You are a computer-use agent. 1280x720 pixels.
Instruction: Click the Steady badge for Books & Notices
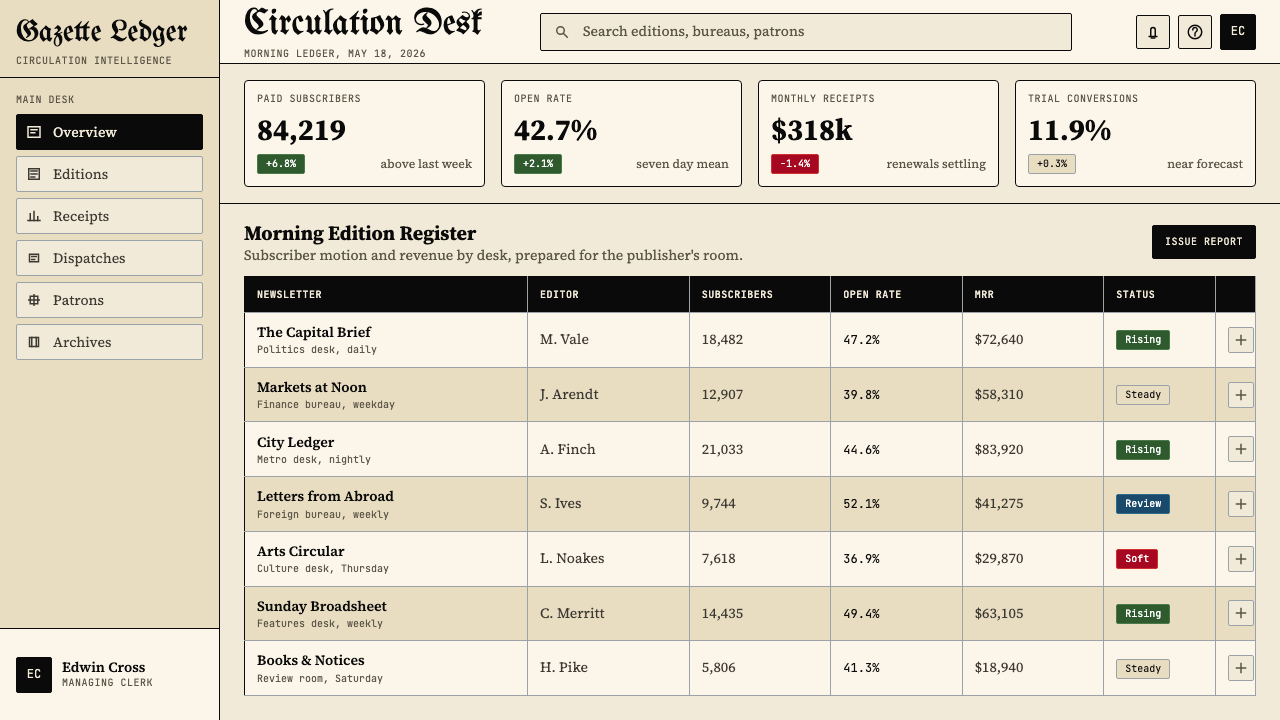tap(1143, 668)
